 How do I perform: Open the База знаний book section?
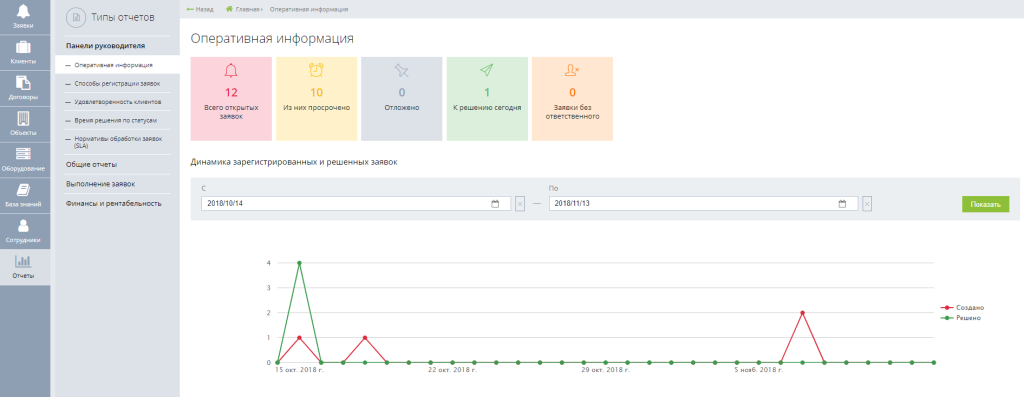(x=25, y=196)
